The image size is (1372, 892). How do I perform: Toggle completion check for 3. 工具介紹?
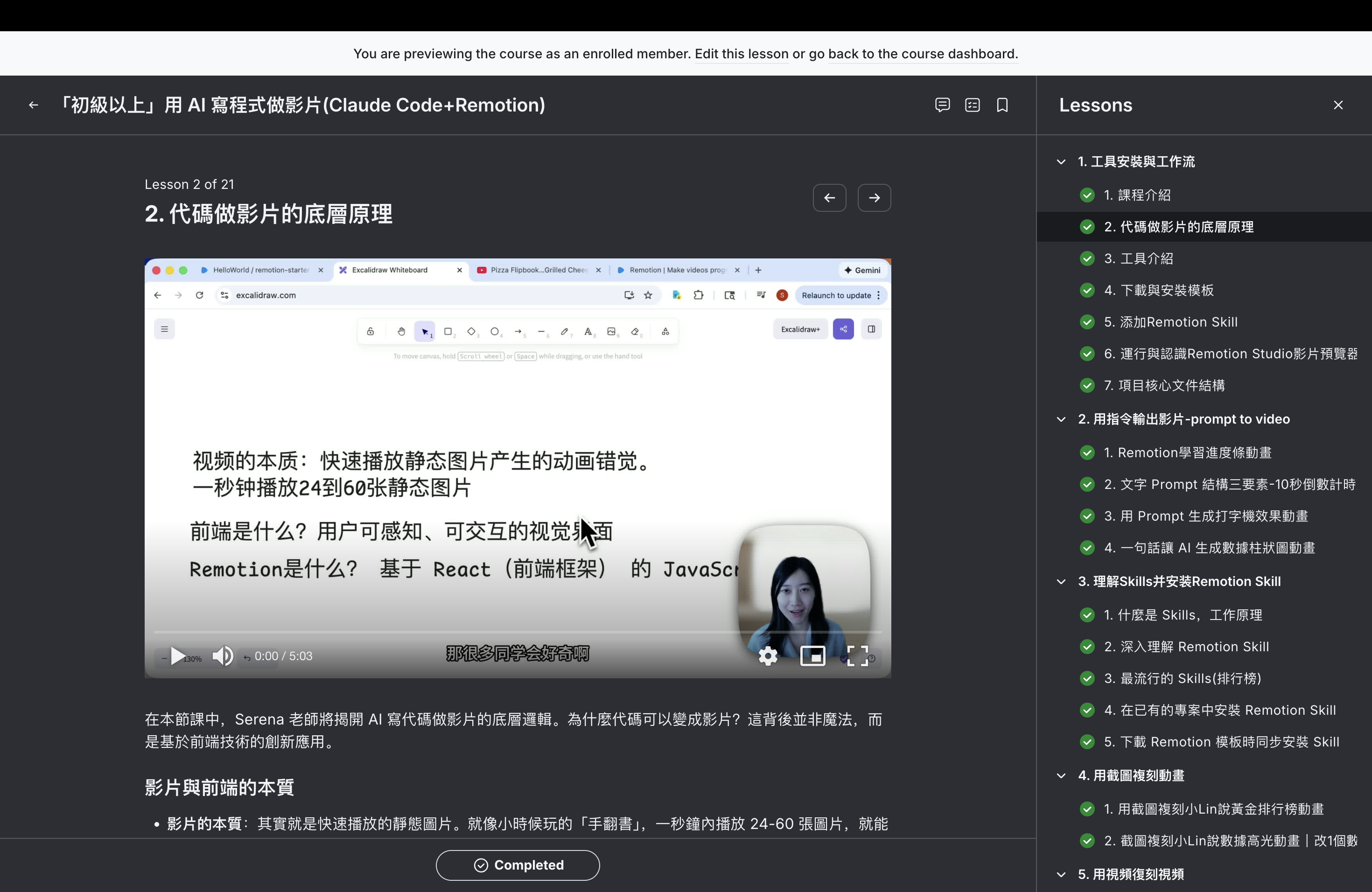pos(1087,259)
